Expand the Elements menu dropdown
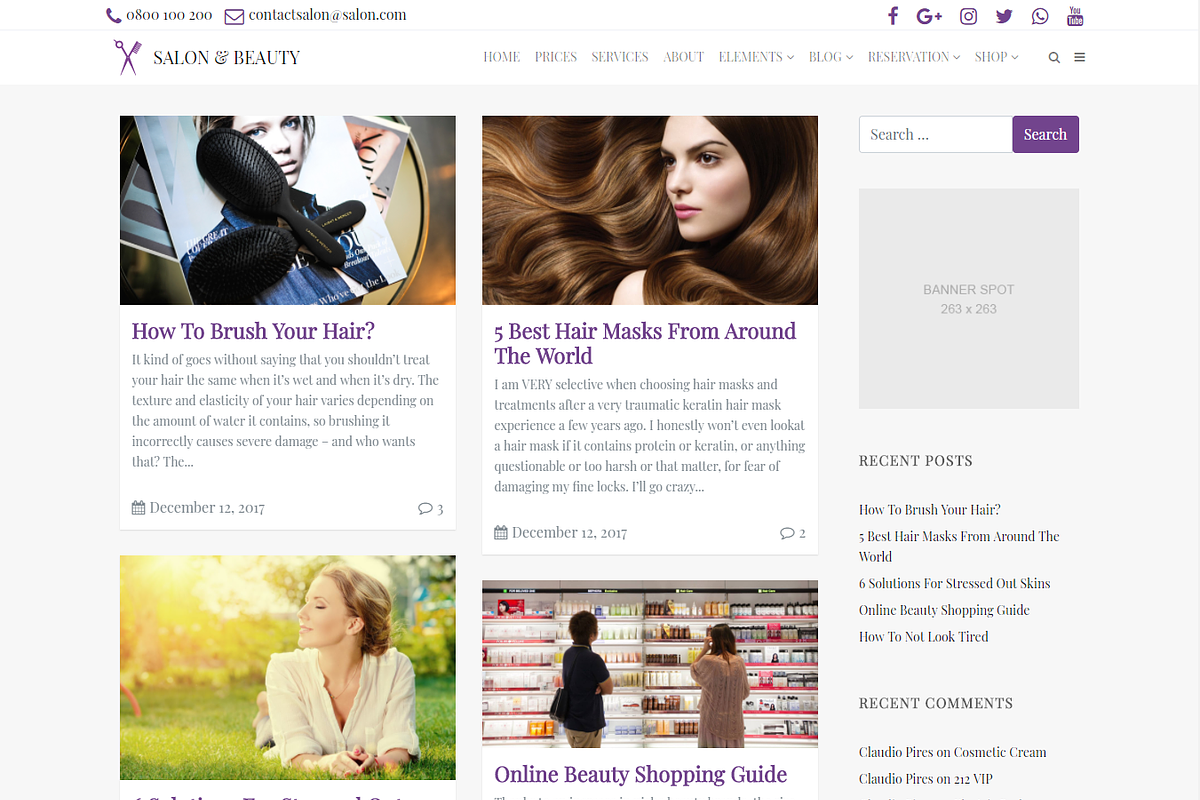 tap(756, 57)
